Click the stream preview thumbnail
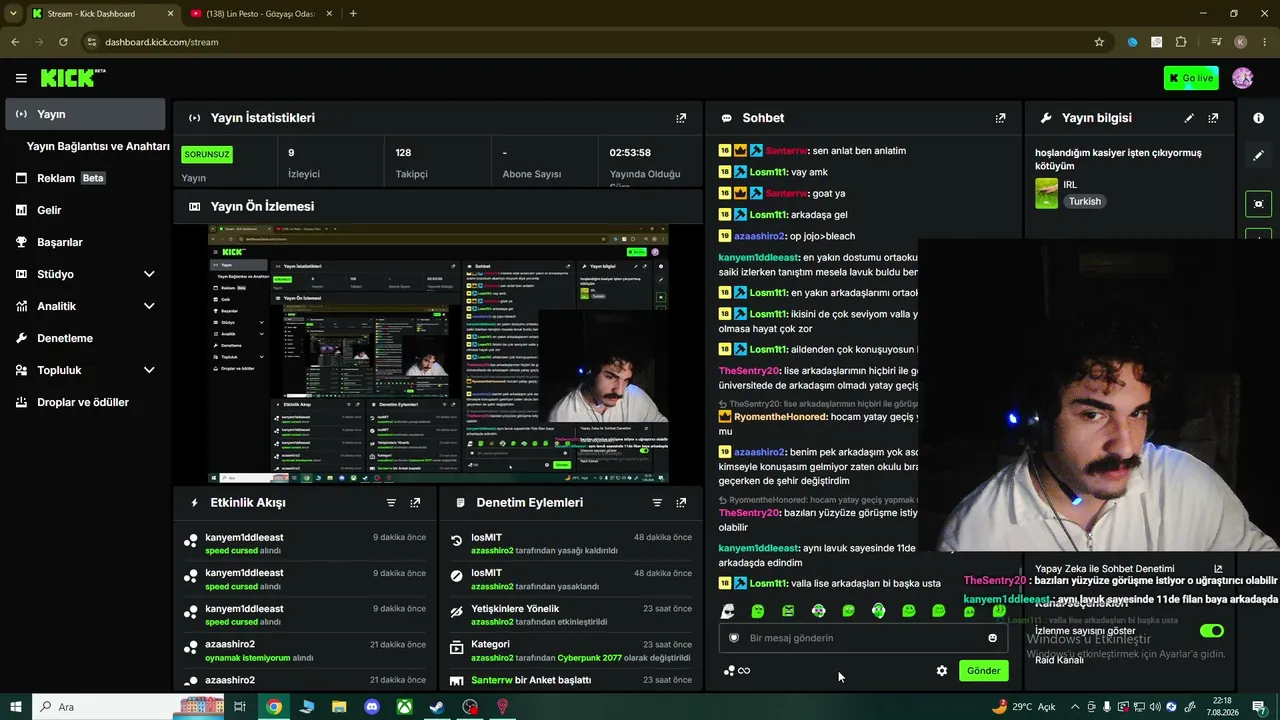This screenshot has width=1280, height=720. 438,354
